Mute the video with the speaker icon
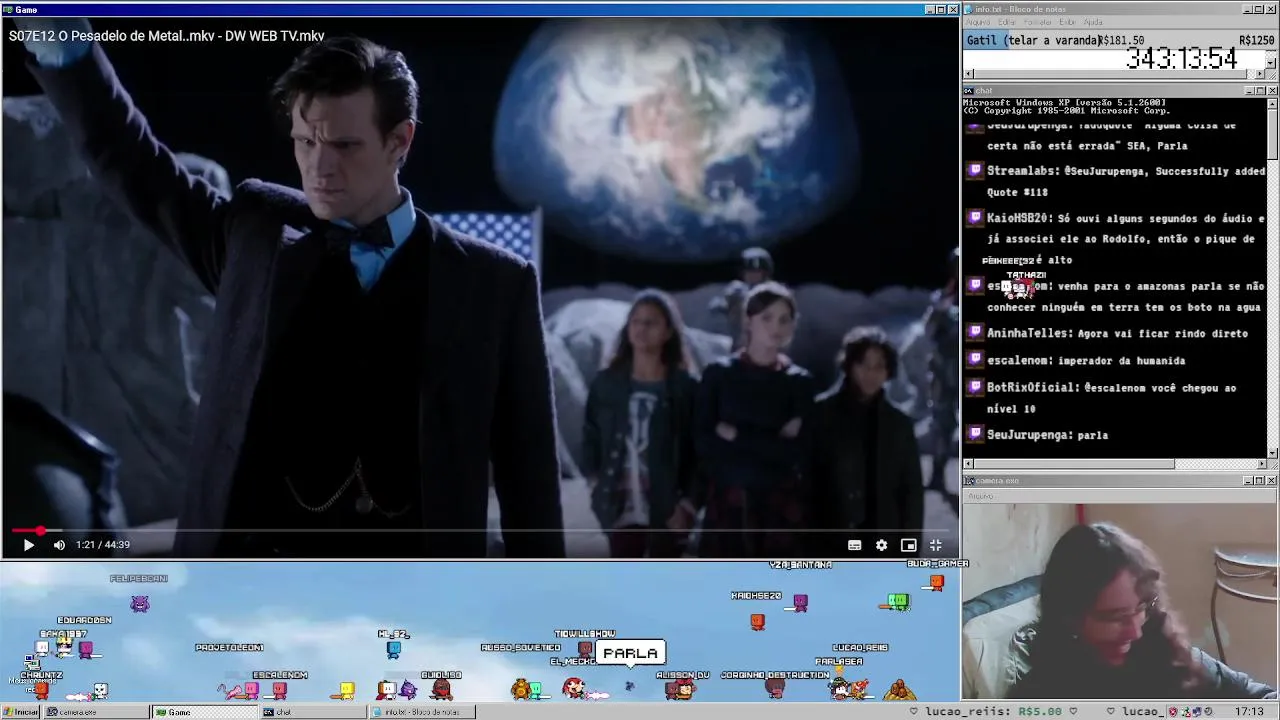Image resolution: width=1280 pixels, height=720 pixels. 59,545
